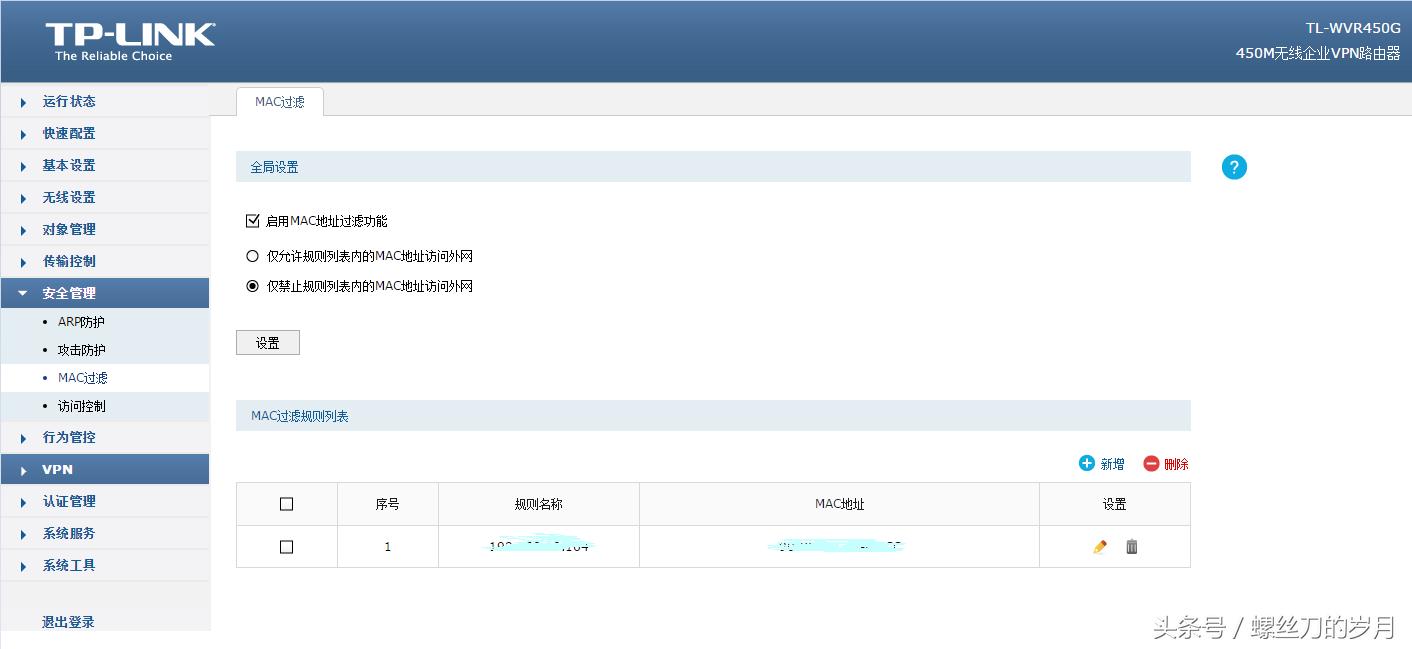Image resolution: width=1412 pixels, height=649 pixels.
Task: Select 仅允许规则列表内的MAC地址访问外网 radio button
Action: pos(252,255)
